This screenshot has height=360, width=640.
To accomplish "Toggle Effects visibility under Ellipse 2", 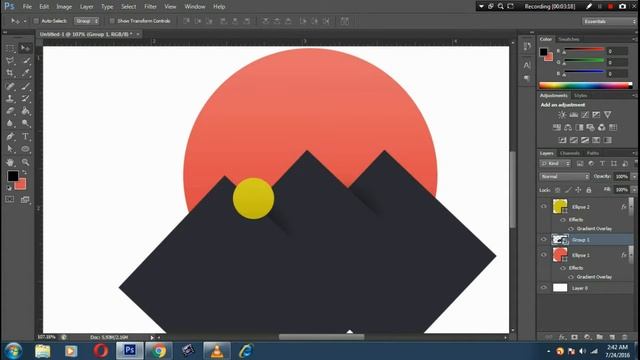I will point(563,220).
